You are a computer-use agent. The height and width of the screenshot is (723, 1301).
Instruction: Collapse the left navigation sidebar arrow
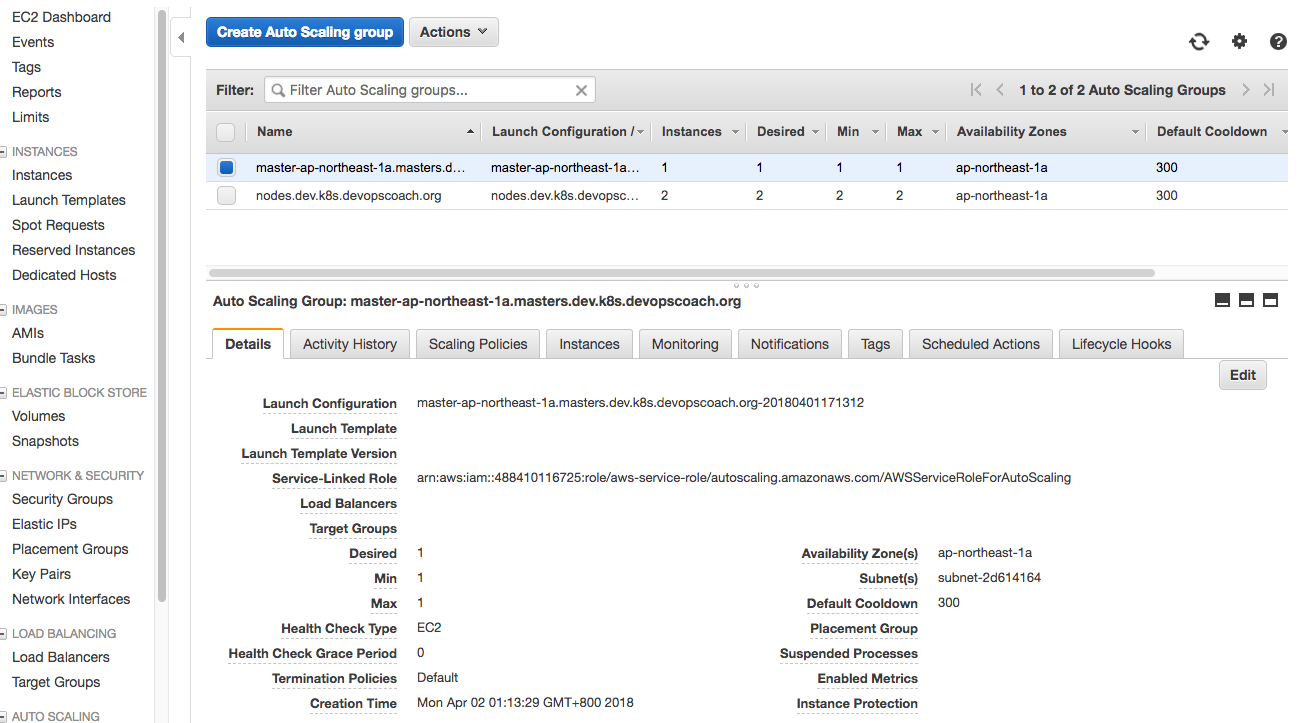coord(181,38)
